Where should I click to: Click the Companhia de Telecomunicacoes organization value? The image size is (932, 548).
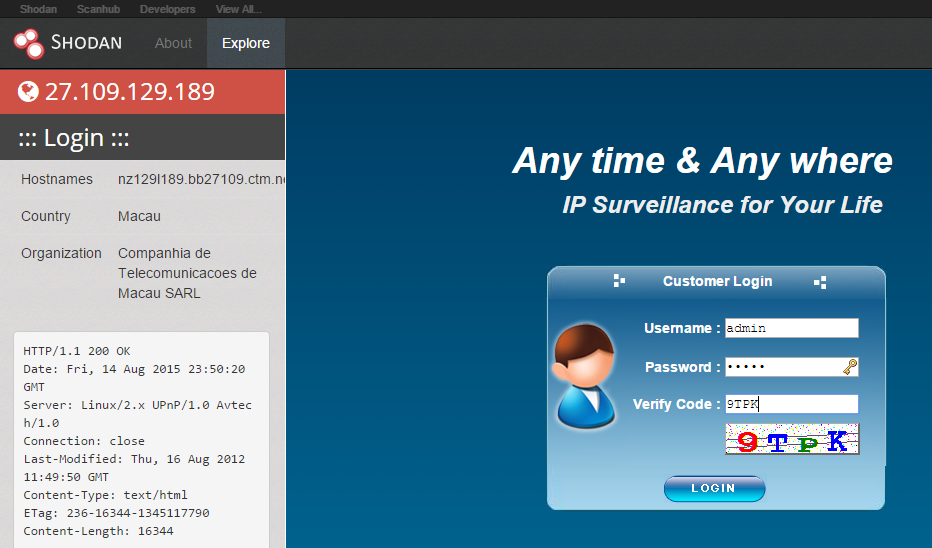pos(187,273)
